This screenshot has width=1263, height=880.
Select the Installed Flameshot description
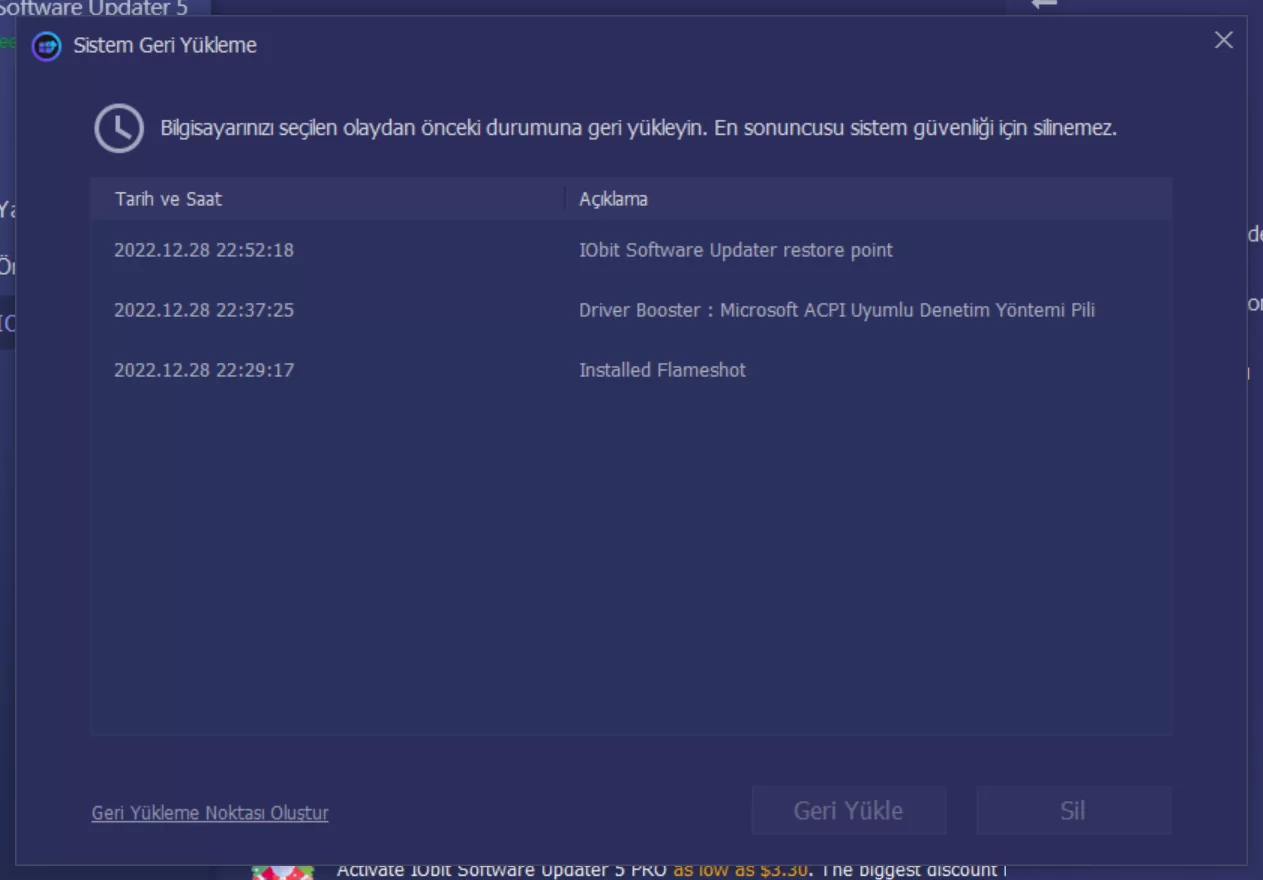click(662, 370)
